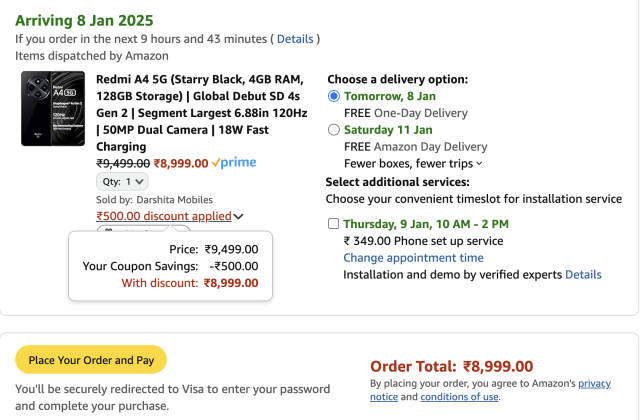Collapse the ₹500.00 discount applied chevron
The width and height of the screenshot is (640, 420).
(x=238, y=216)
